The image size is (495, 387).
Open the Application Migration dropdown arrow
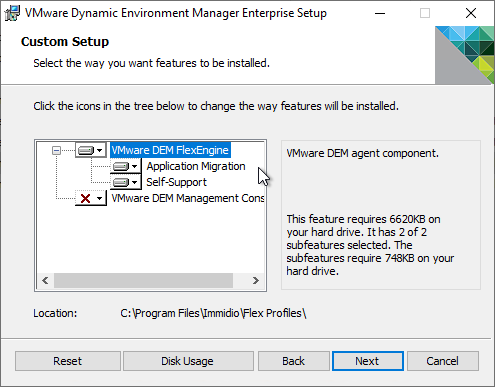[x=135, y=166]
